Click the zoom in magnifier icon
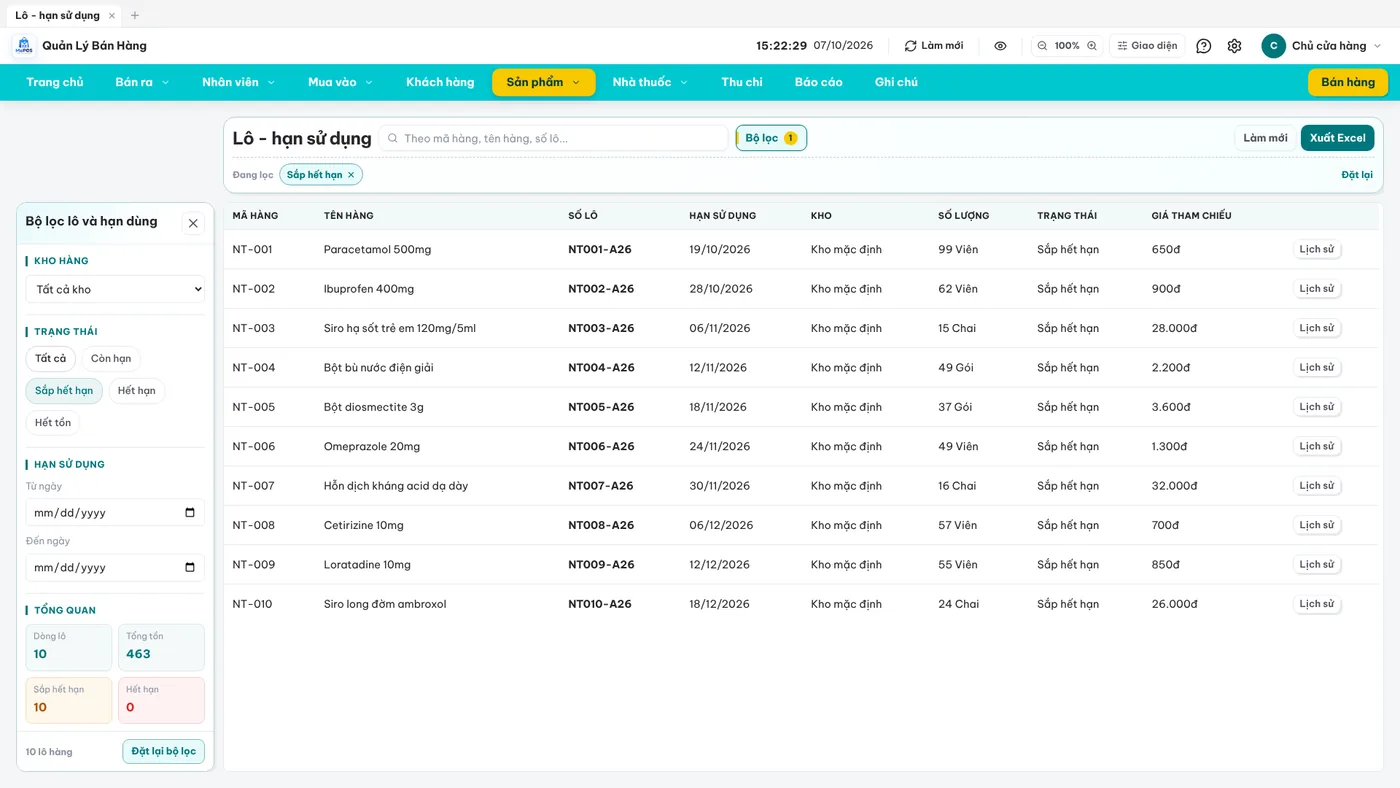This screenshot has height=788, width=1400. 1092,46
